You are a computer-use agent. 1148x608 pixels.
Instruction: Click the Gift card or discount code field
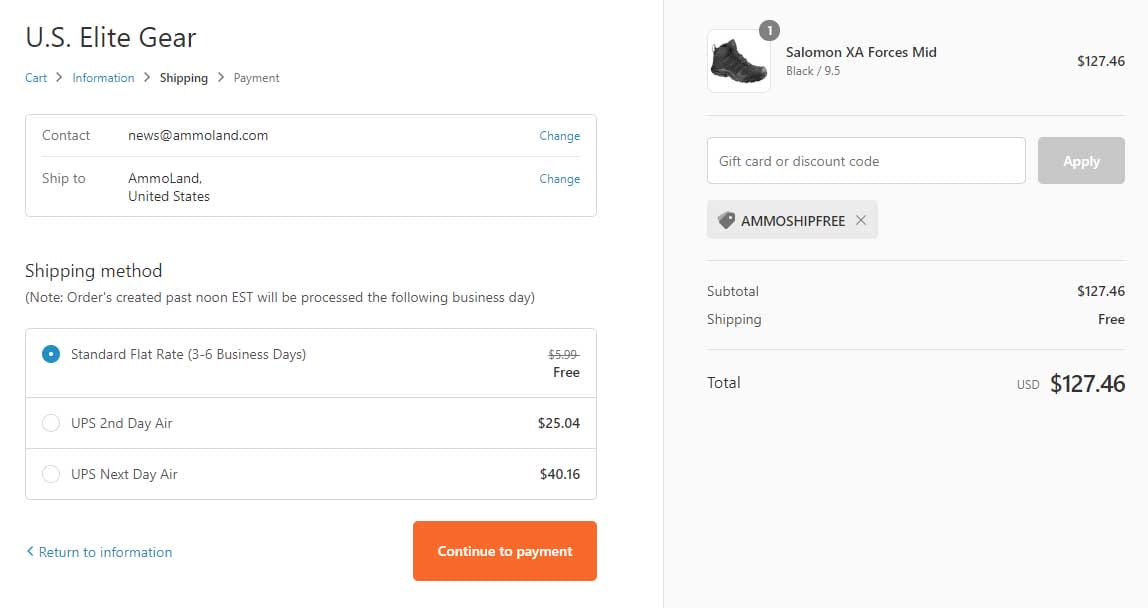point(866,161)
